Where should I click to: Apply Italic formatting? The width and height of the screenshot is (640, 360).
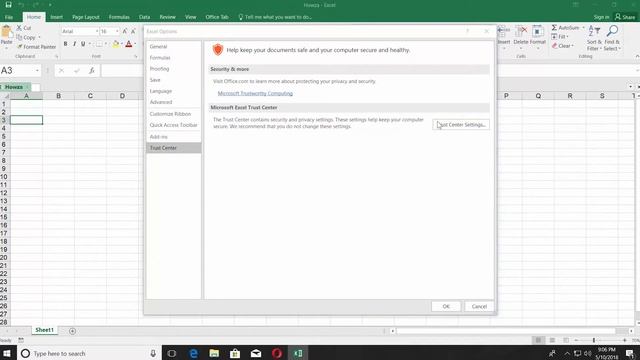(74, 44)
